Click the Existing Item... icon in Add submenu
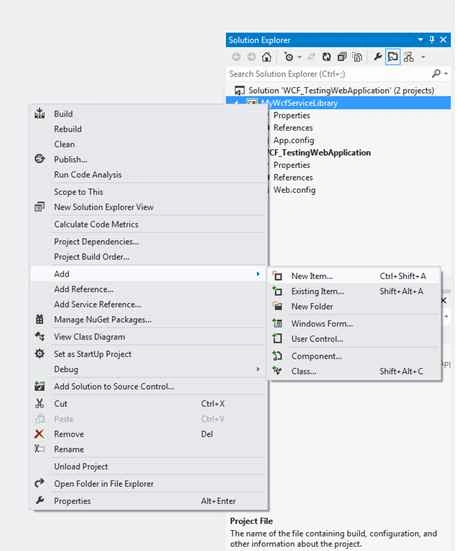 coord(278,291)
